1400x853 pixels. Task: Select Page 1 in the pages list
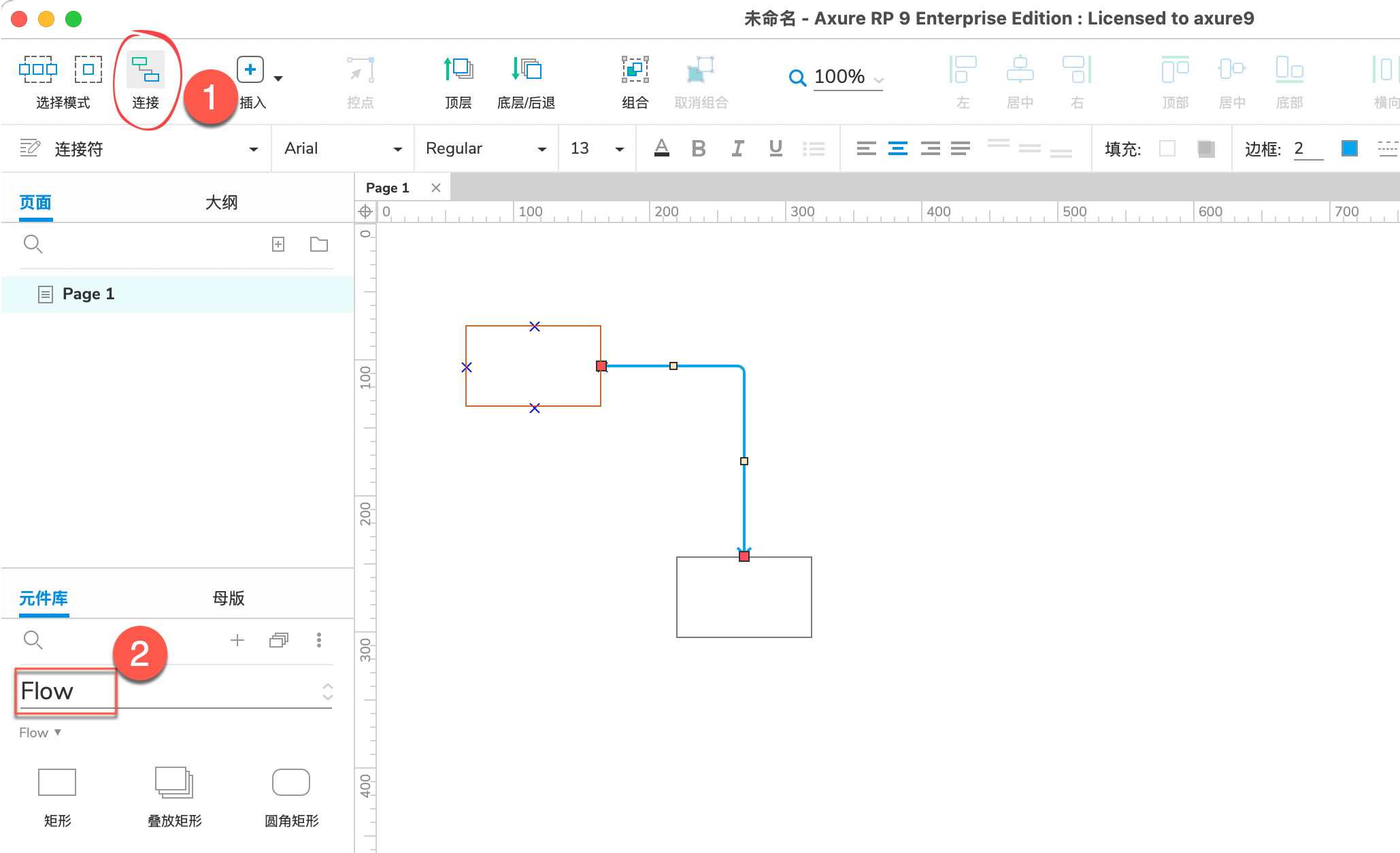[x=178, y=294]
